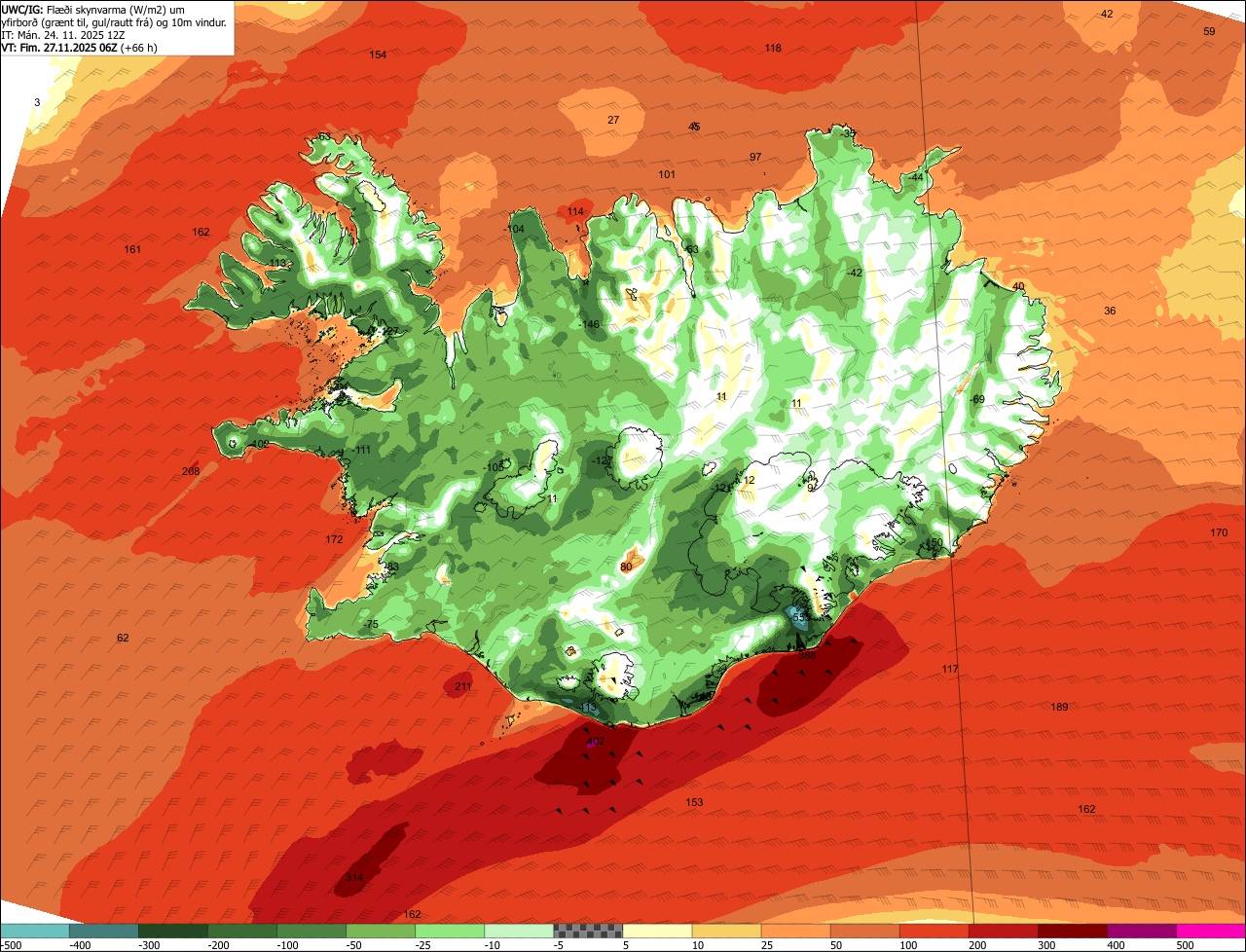Click the map value '27' north of Iceland
Image resolution: width=1246 pixels, height=952 pixels.
click(x=613, y=120)
